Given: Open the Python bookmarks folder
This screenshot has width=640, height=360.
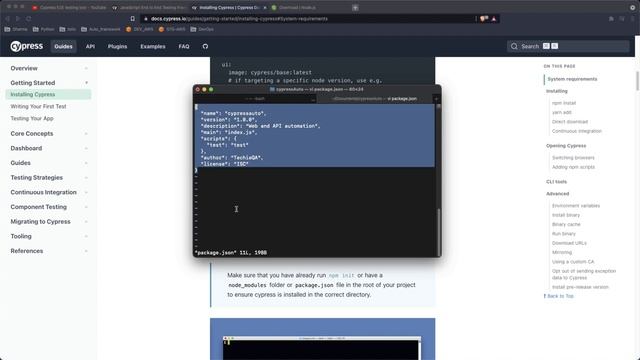Looking at the screenshot, I should coord(44,29).
